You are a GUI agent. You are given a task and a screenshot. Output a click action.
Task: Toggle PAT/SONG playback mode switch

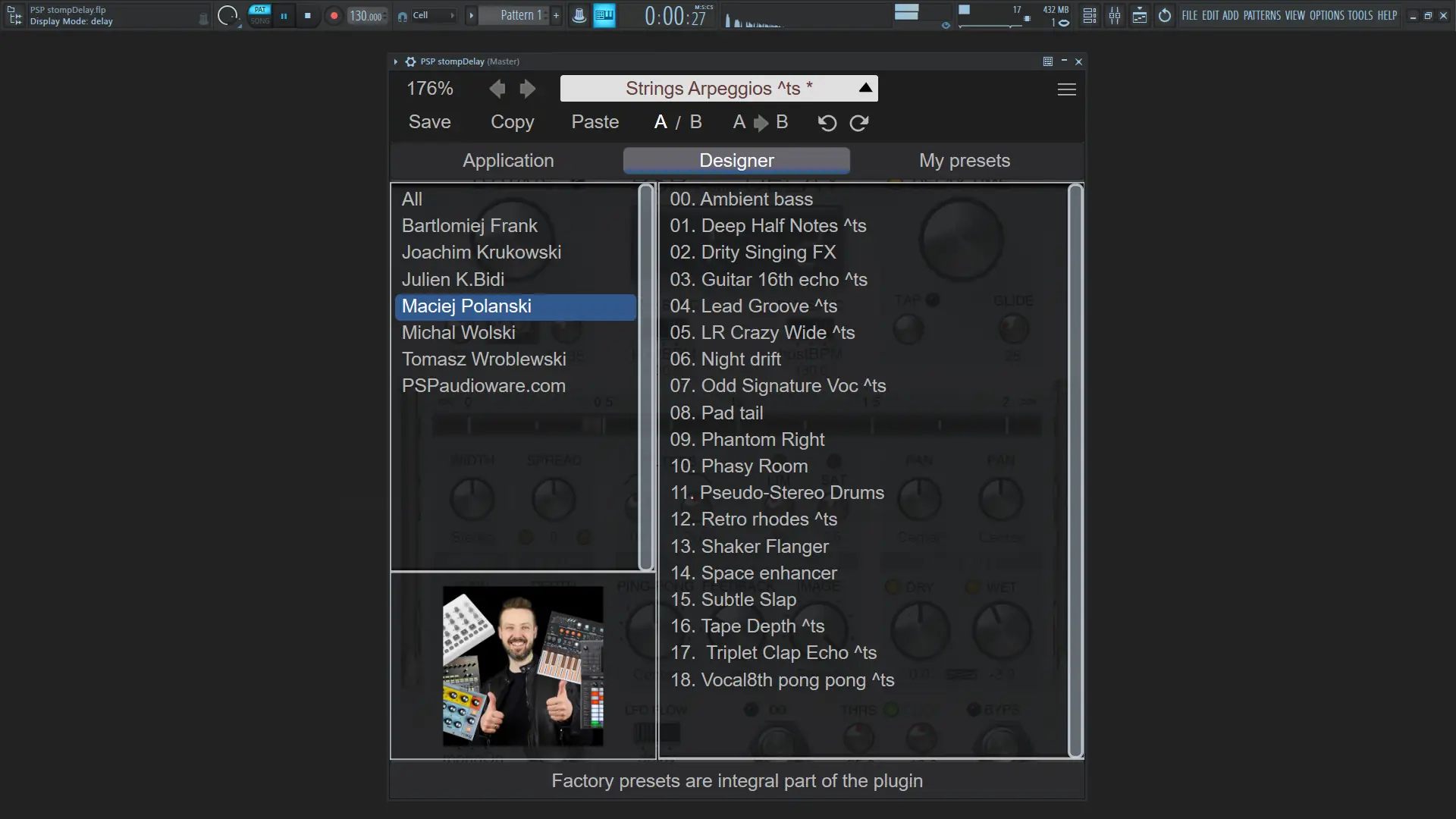tap(260, 15)
